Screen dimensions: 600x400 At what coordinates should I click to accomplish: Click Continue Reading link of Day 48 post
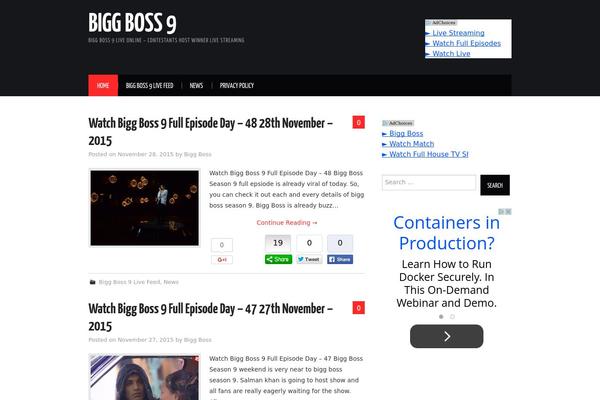point(287,222)
